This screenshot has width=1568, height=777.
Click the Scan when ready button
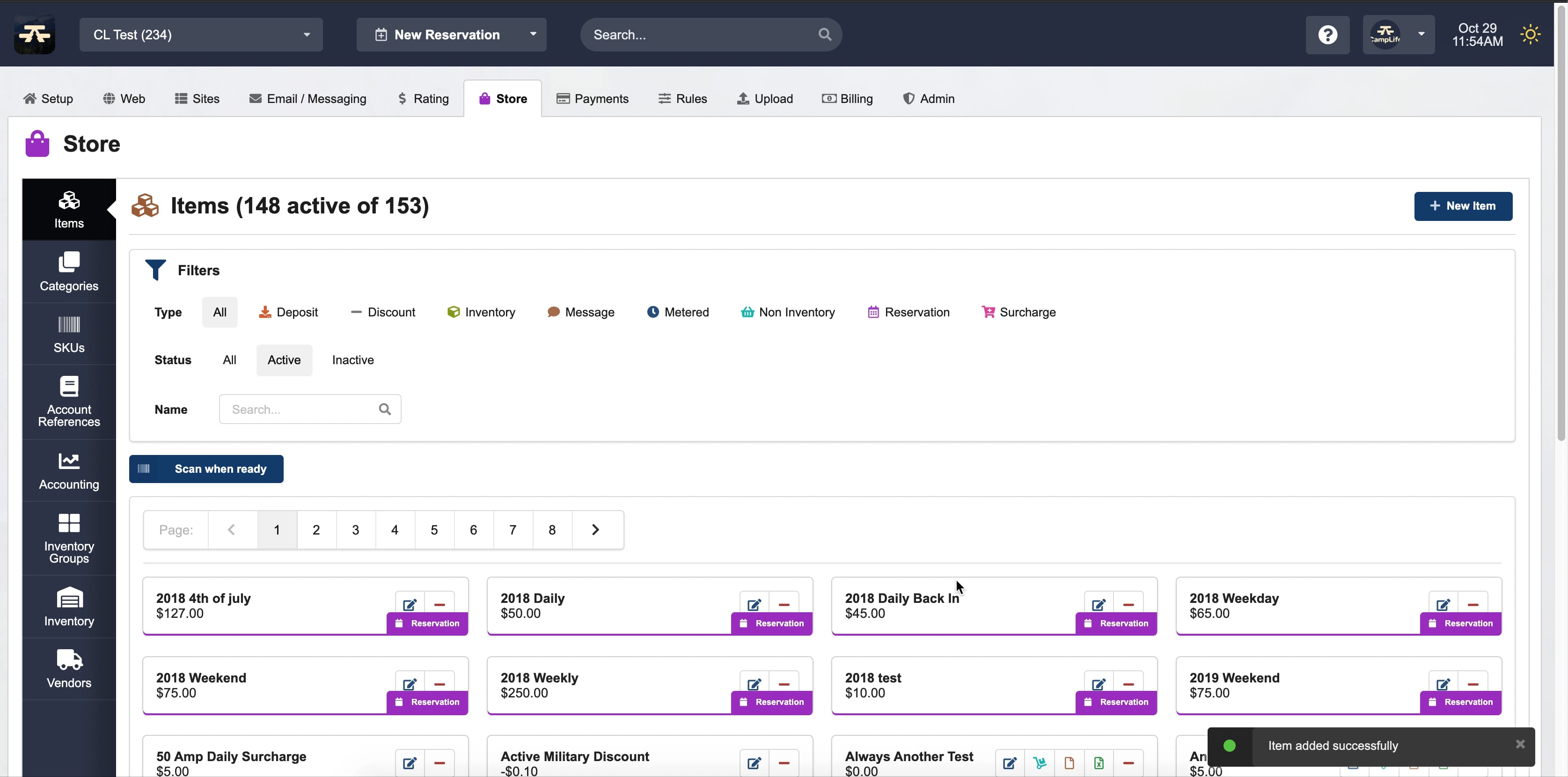(x=206, y=469)
